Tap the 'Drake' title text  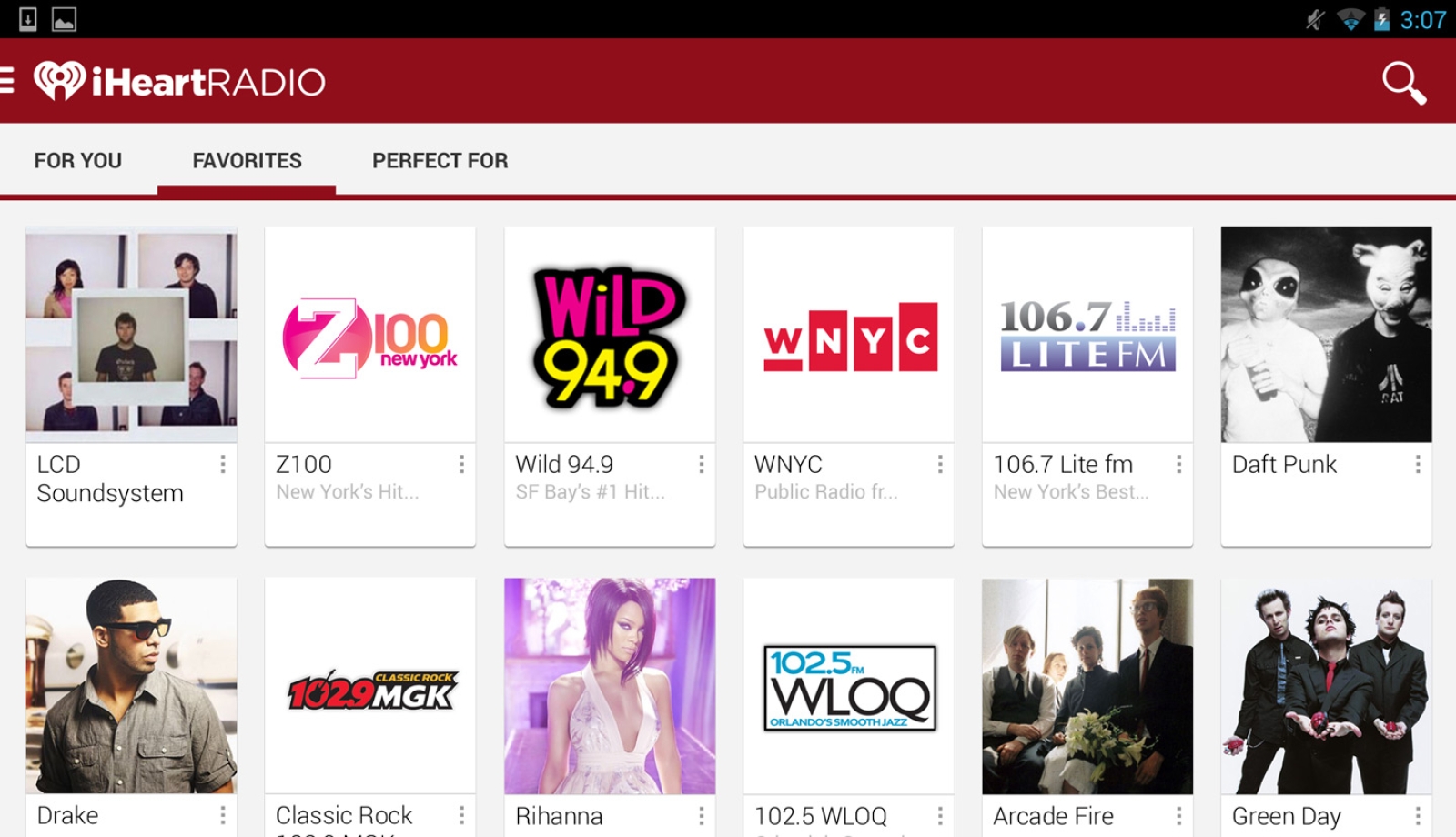pyautogui.click(x=67, y=816)
